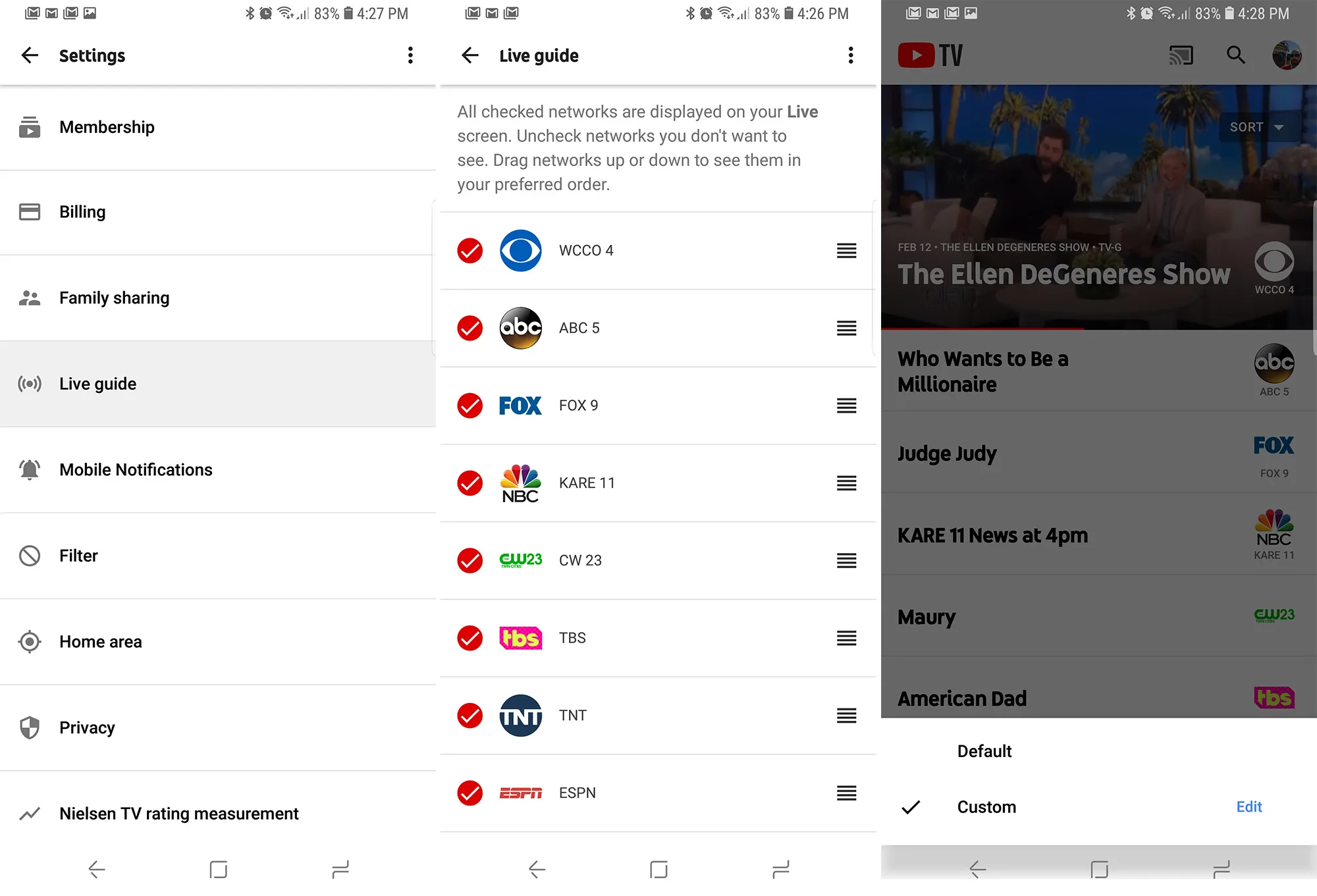Toggle the CW 23 network checkbox off
This screenshot has width=1317, height=896.
(470, 560)
